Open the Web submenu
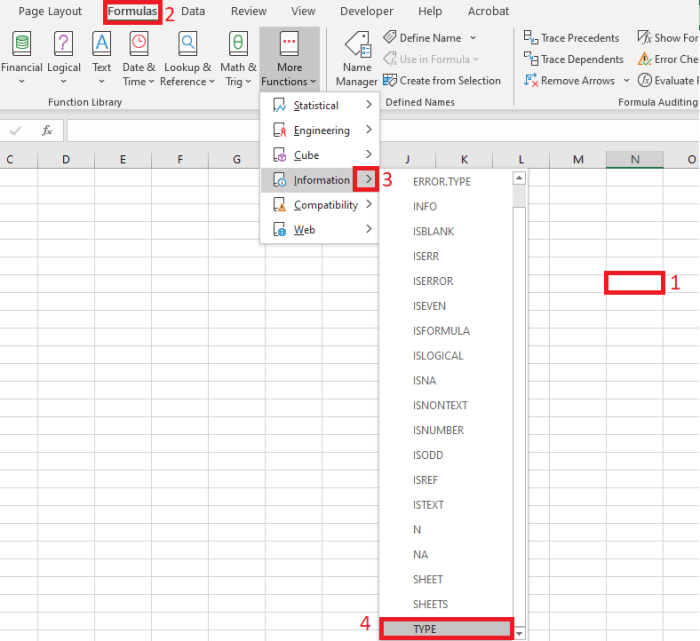The image size is (700, 641). pyautogui.click(x=320, y=230)
